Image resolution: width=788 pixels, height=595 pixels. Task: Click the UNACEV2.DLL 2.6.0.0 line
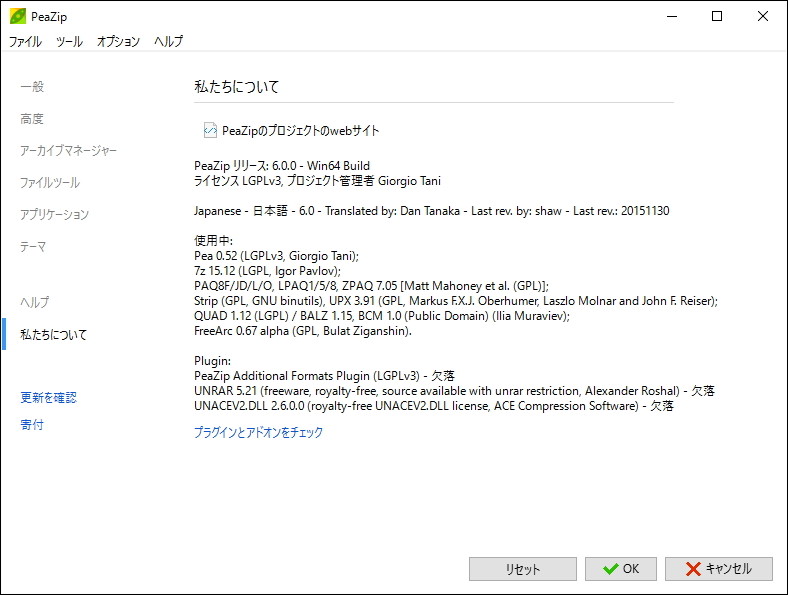(434, 406)
